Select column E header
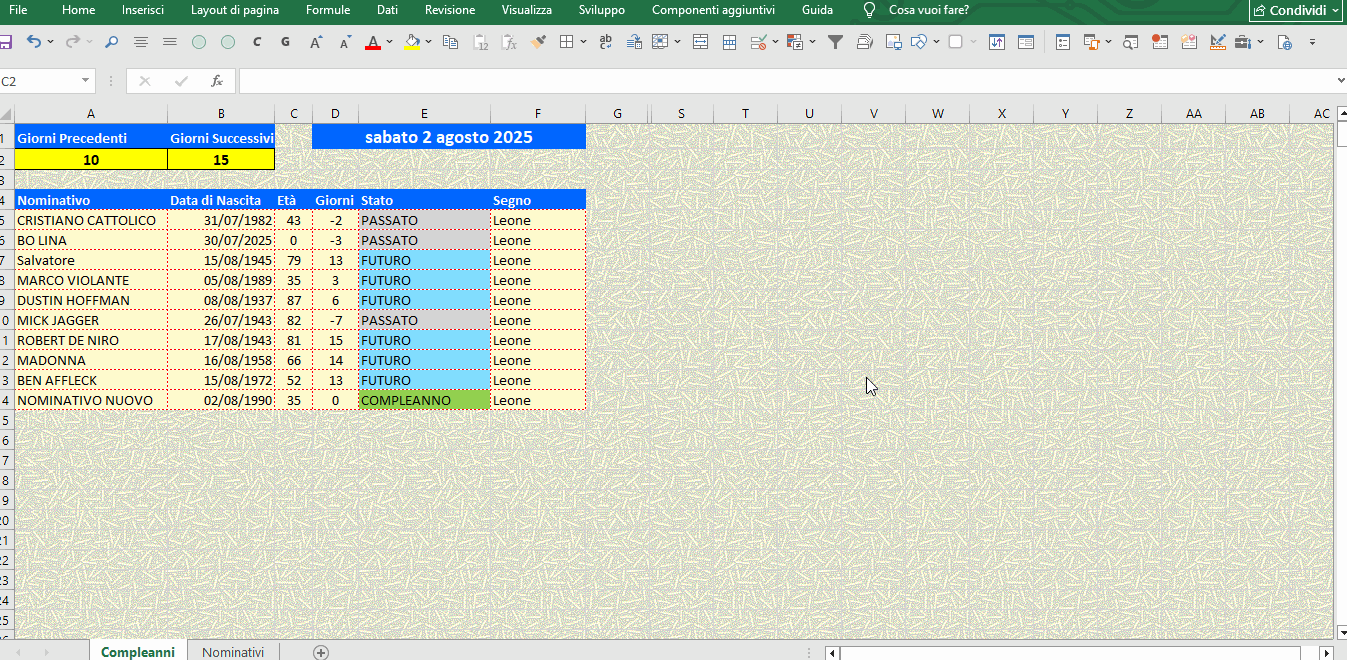 tap(424, 114)
